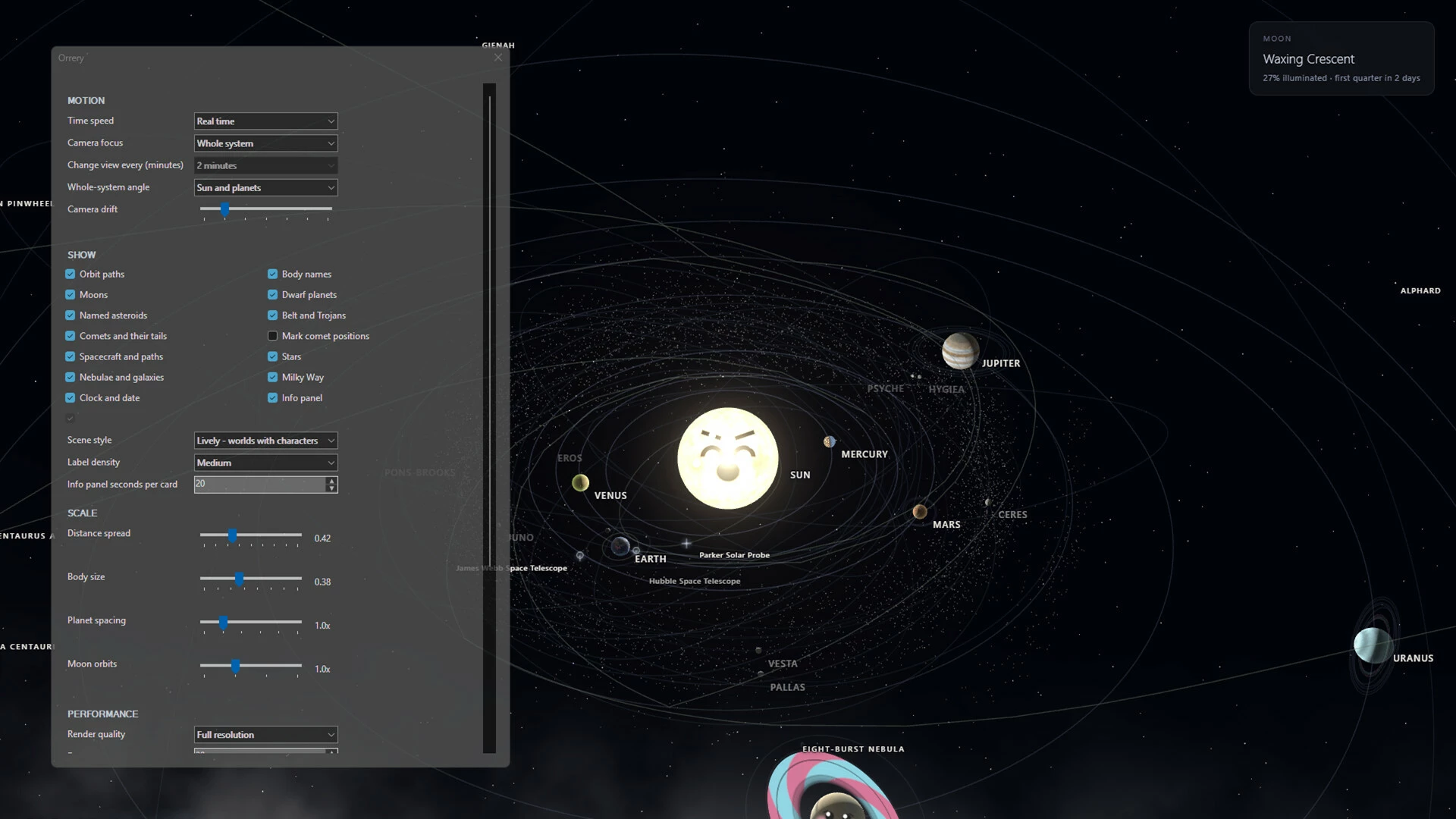Open the Time speed dropdown
The width and height of the screenshot is (1456, 819).
point(265,121)
